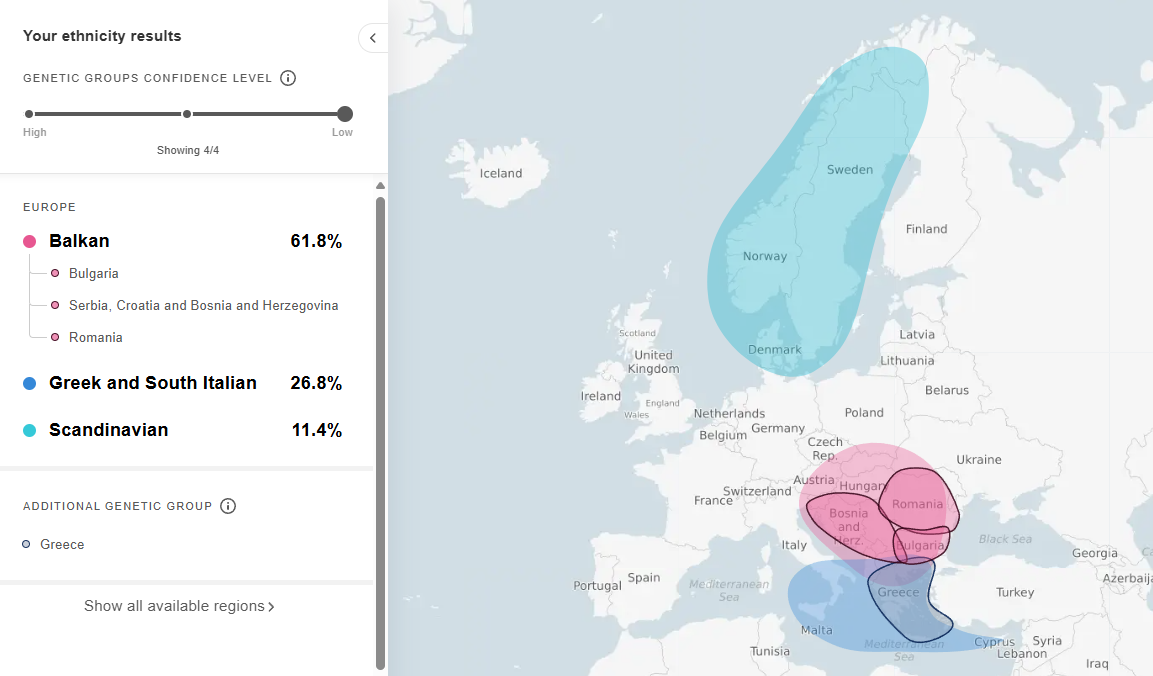This screenshot has width=1153, height=676.
Task: Click Denmark on the map
Action: coord(774,349)
